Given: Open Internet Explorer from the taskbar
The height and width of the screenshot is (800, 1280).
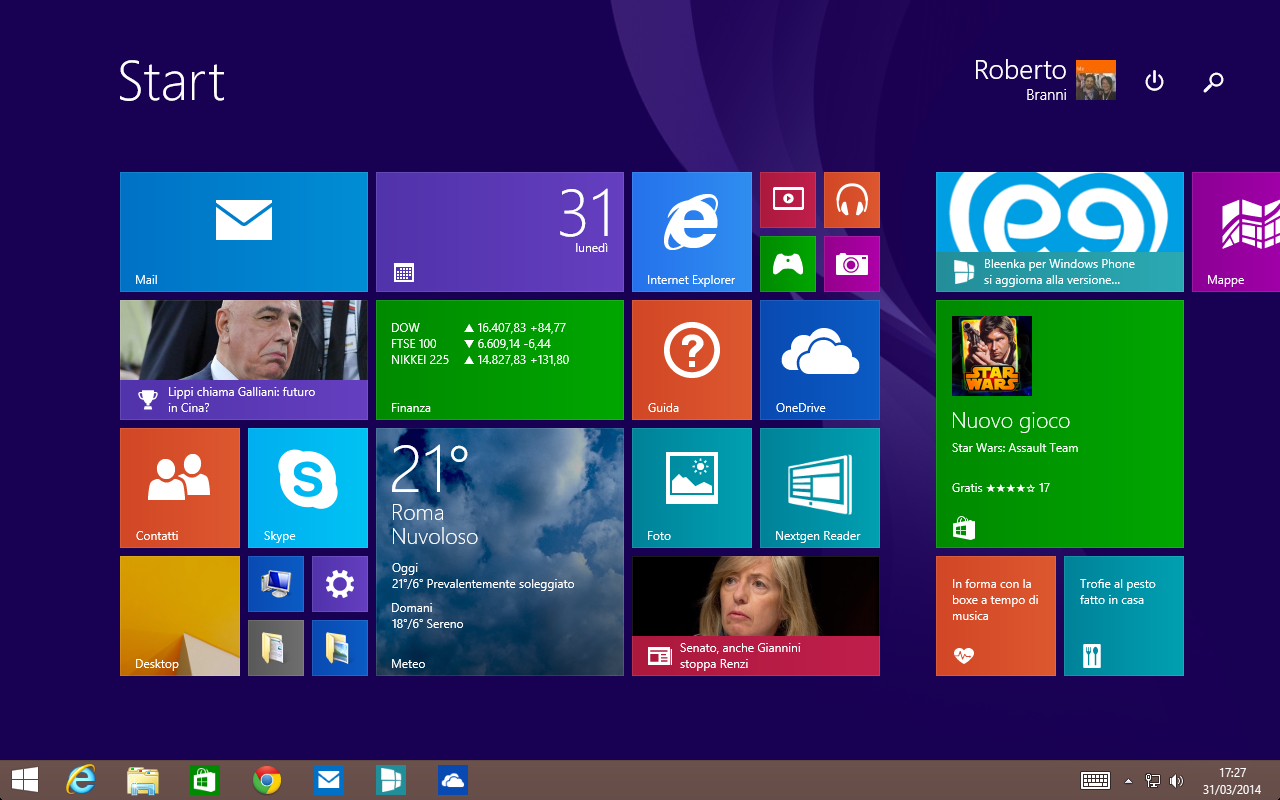Looking at the screenshot, I should click(x=81, y=780).
